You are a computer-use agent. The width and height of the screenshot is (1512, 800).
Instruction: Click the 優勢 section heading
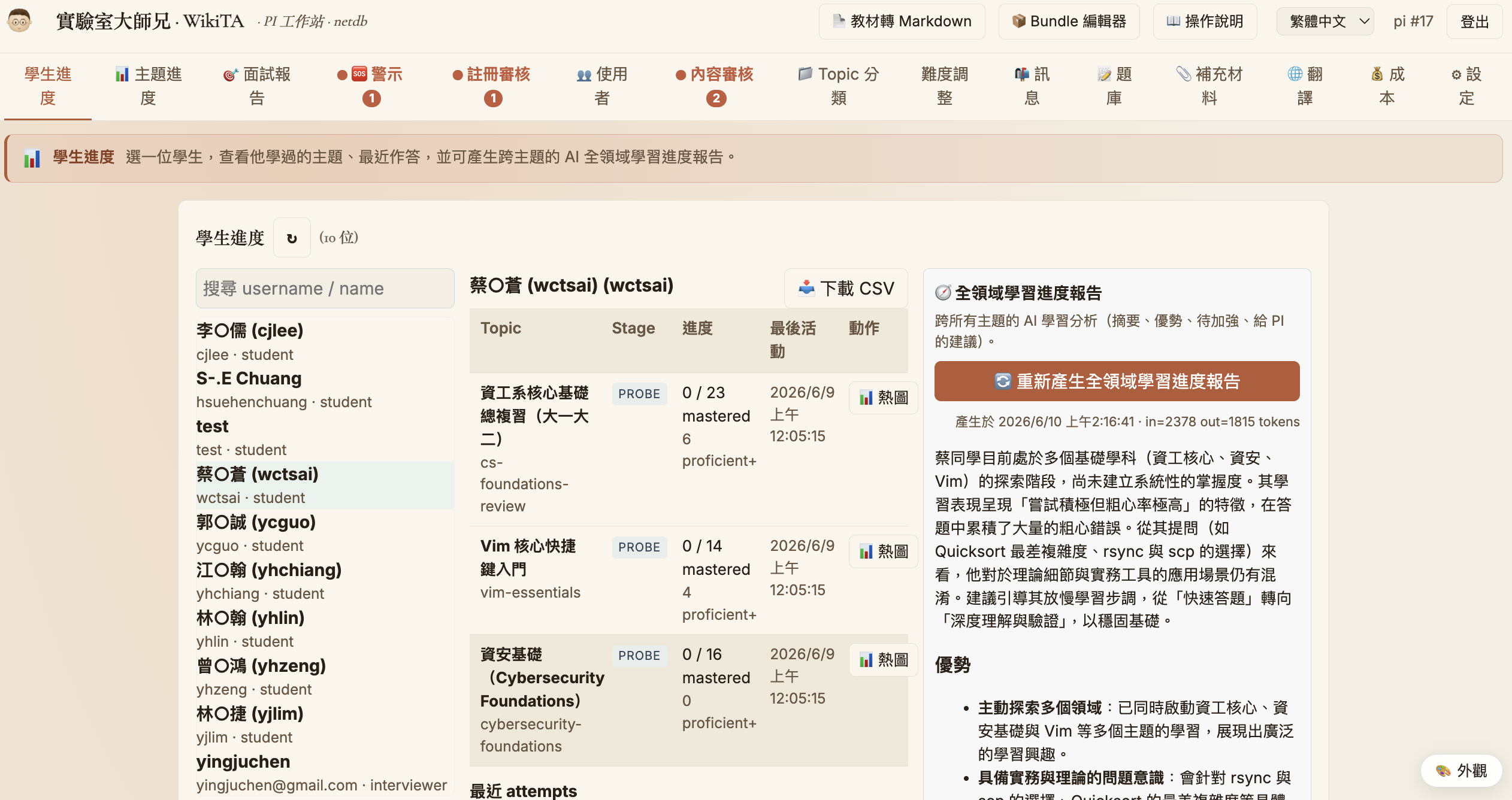[952, 665]
